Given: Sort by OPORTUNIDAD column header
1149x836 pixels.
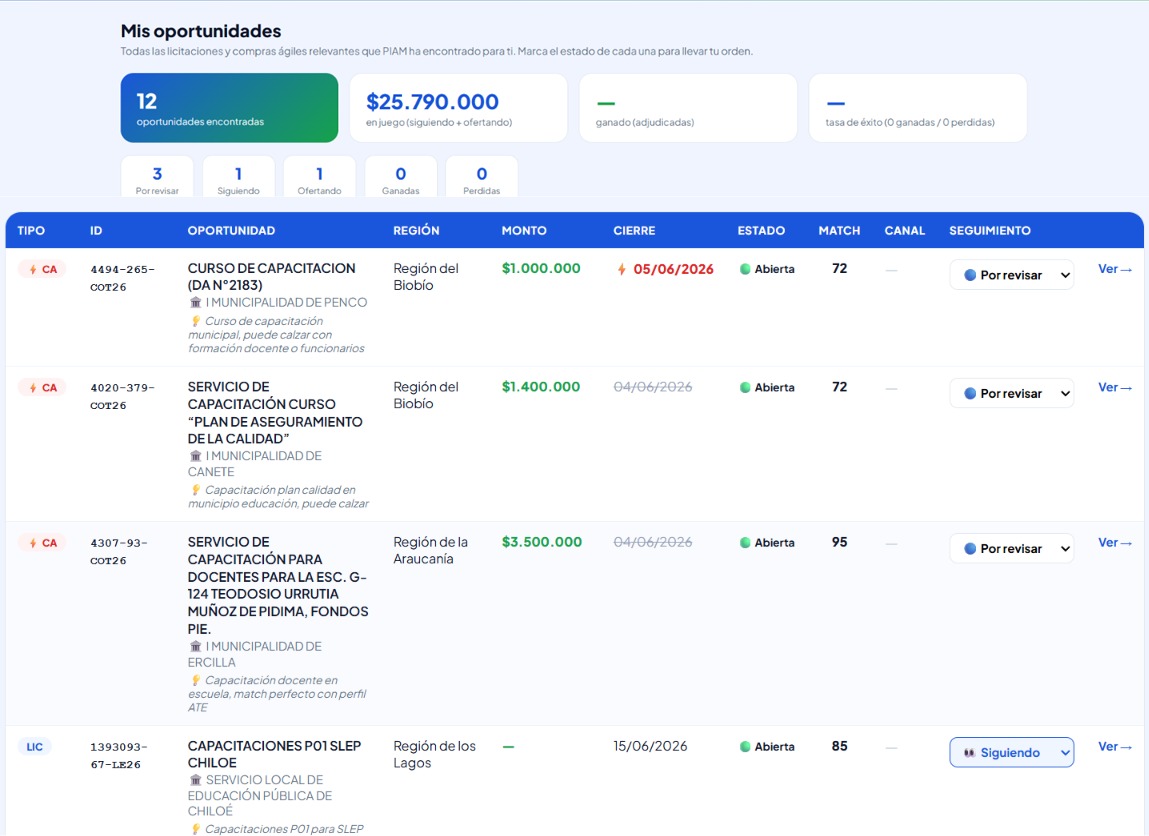Looking at the screenshot, I should pyautogui.click(x=232, y=231).
